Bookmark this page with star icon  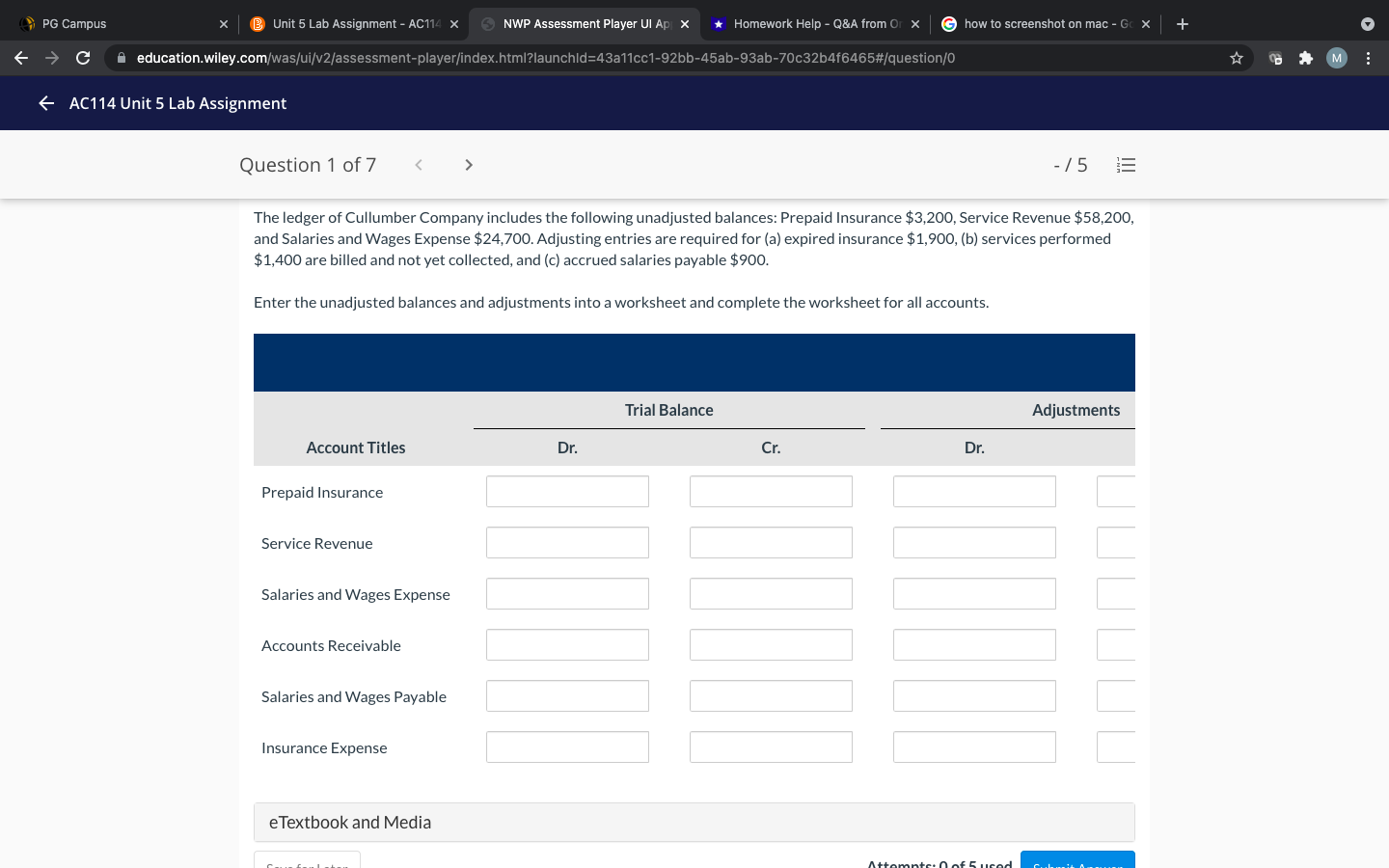point(1237,58)
